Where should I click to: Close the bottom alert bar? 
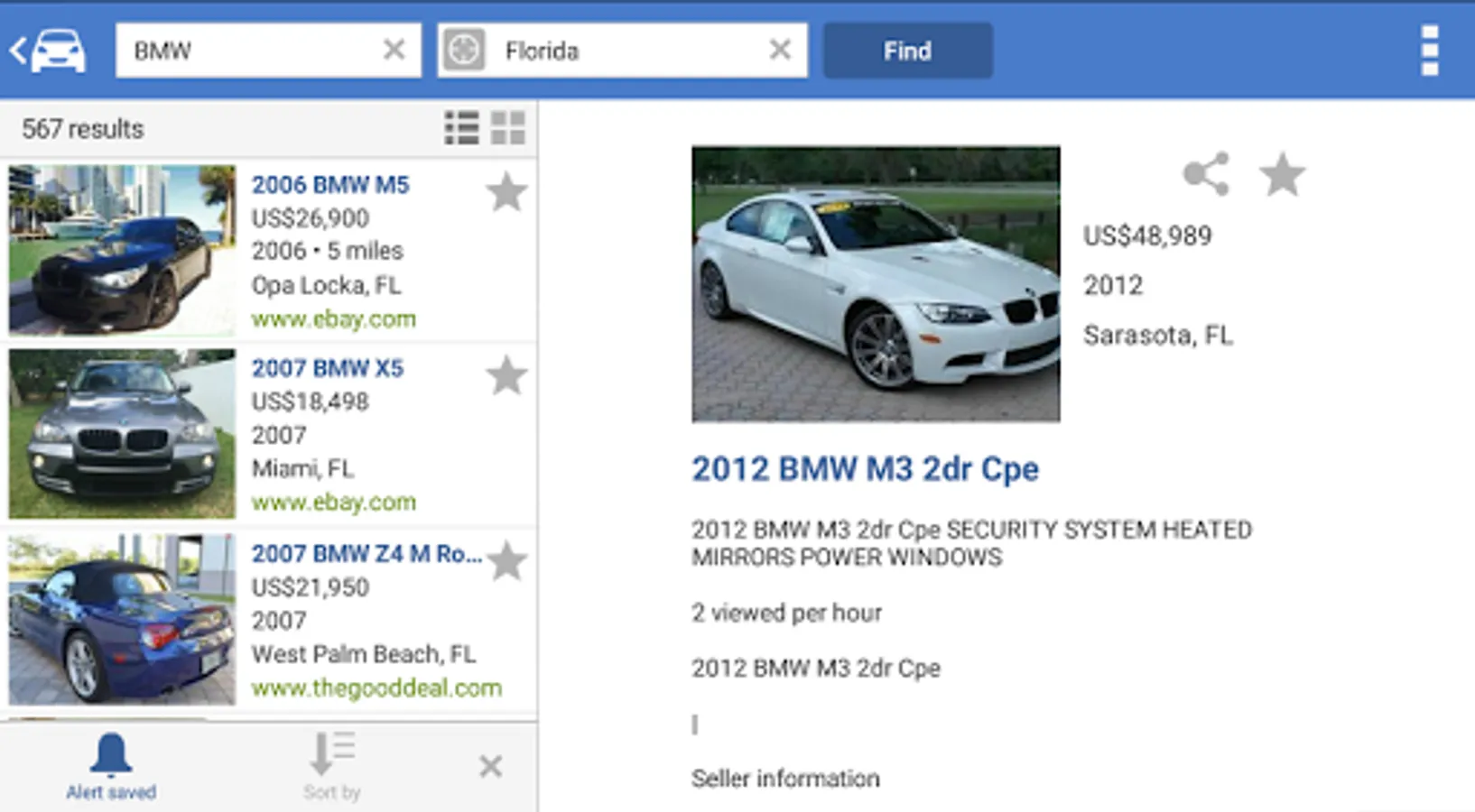[490, 767]
